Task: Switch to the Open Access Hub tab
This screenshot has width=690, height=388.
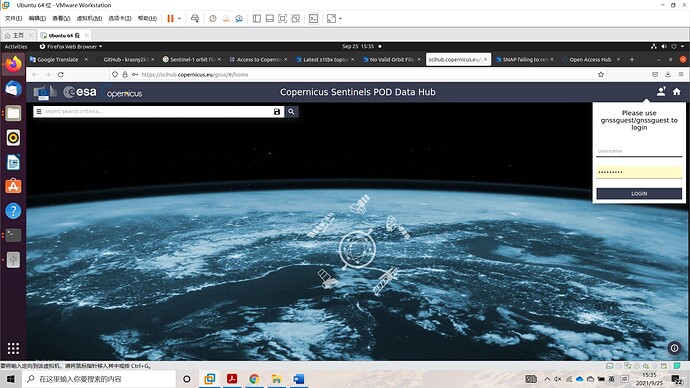Action: point(590,59)
